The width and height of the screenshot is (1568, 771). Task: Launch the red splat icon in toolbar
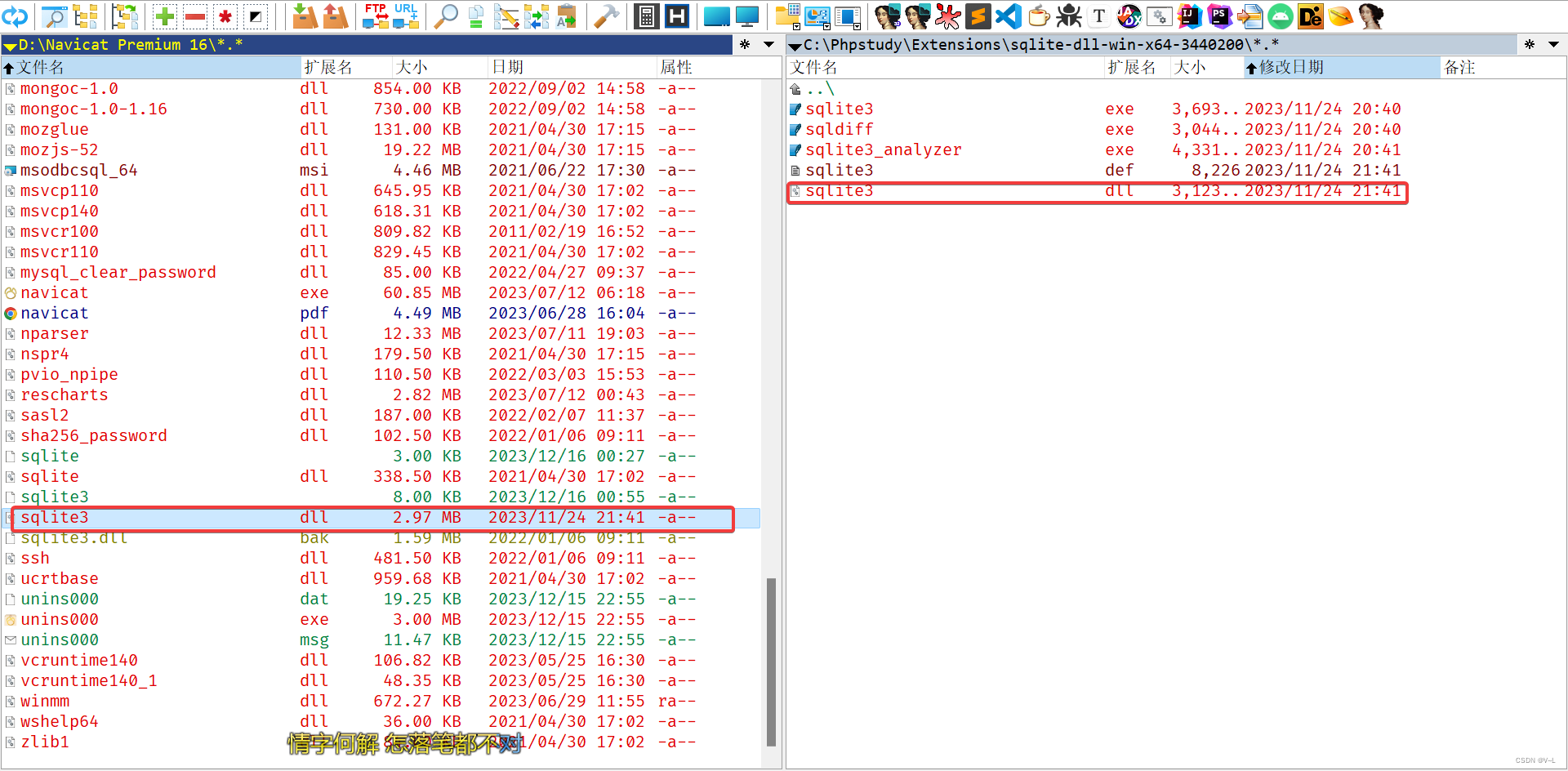coord(947,16)
